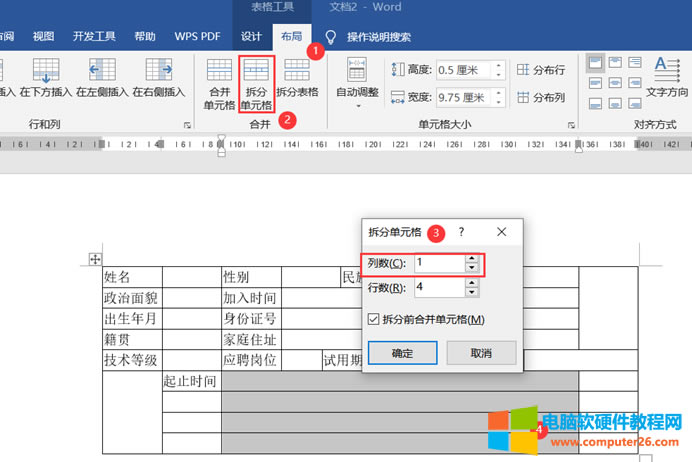Screen dimensions: 692x462
Task: Click Distribute Rows (分布行)
Action: [541, 70]
